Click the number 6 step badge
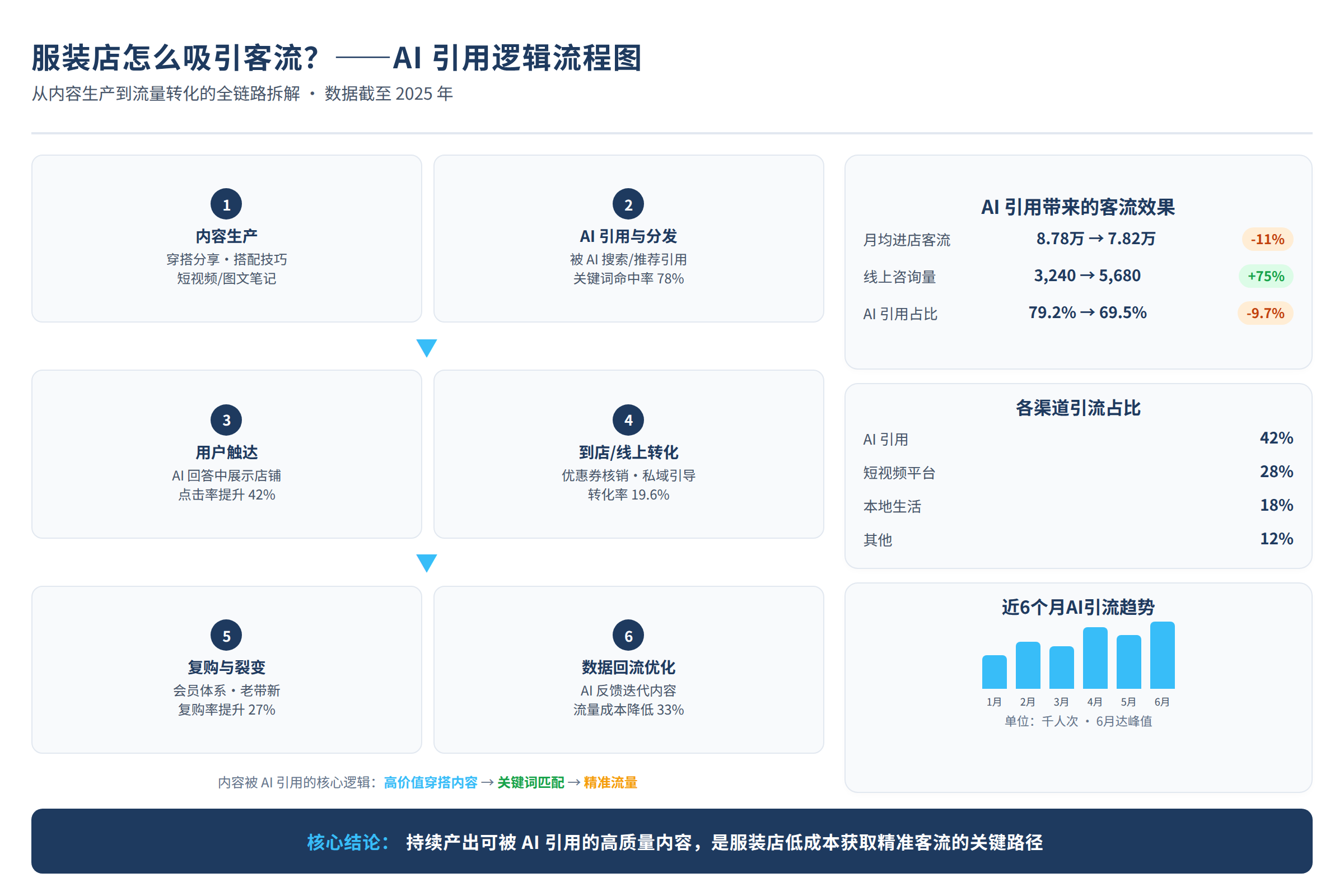Screen dimensions: 1344x896 (x=628, y=636)
